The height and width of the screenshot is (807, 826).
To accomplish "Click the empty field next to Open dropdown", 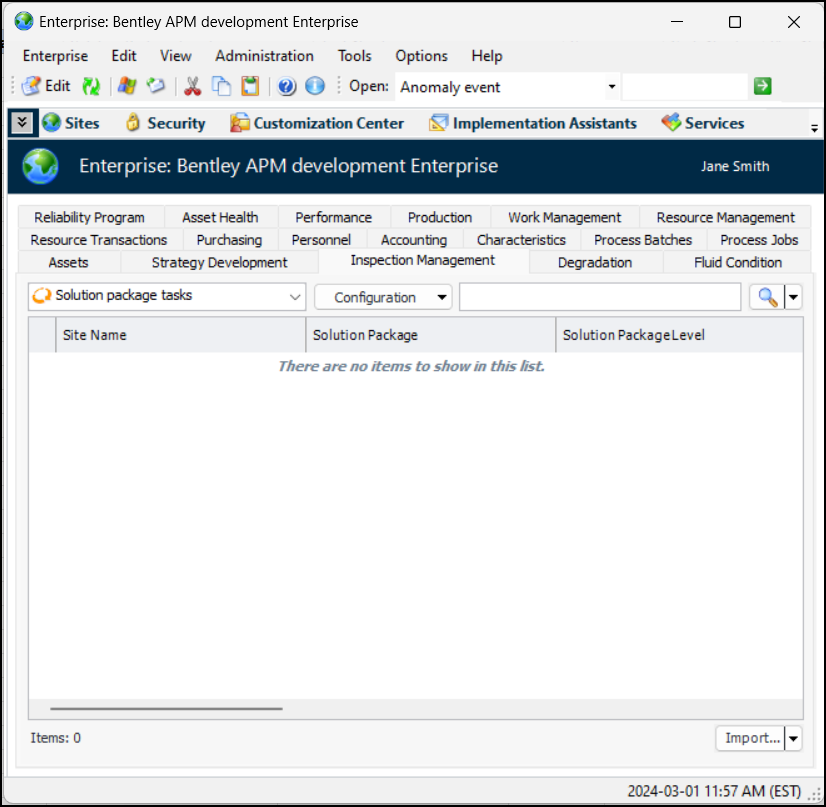I will click(x=684, y=86).
